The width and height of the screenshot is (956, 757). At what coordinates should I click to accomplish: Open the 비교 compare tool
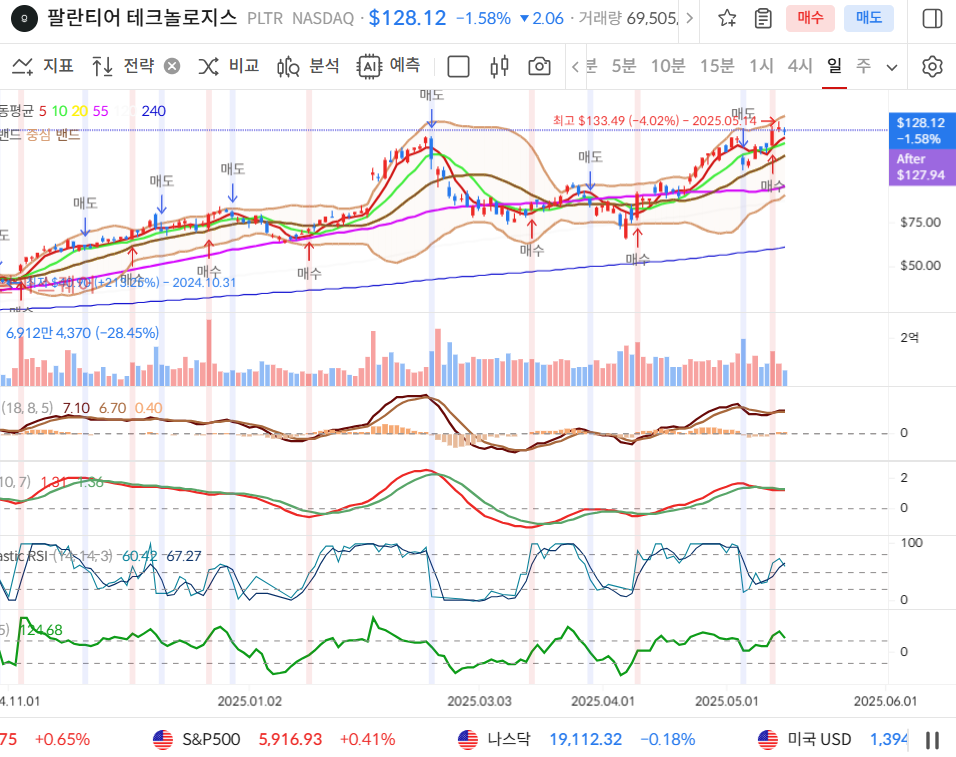[229, 65]
